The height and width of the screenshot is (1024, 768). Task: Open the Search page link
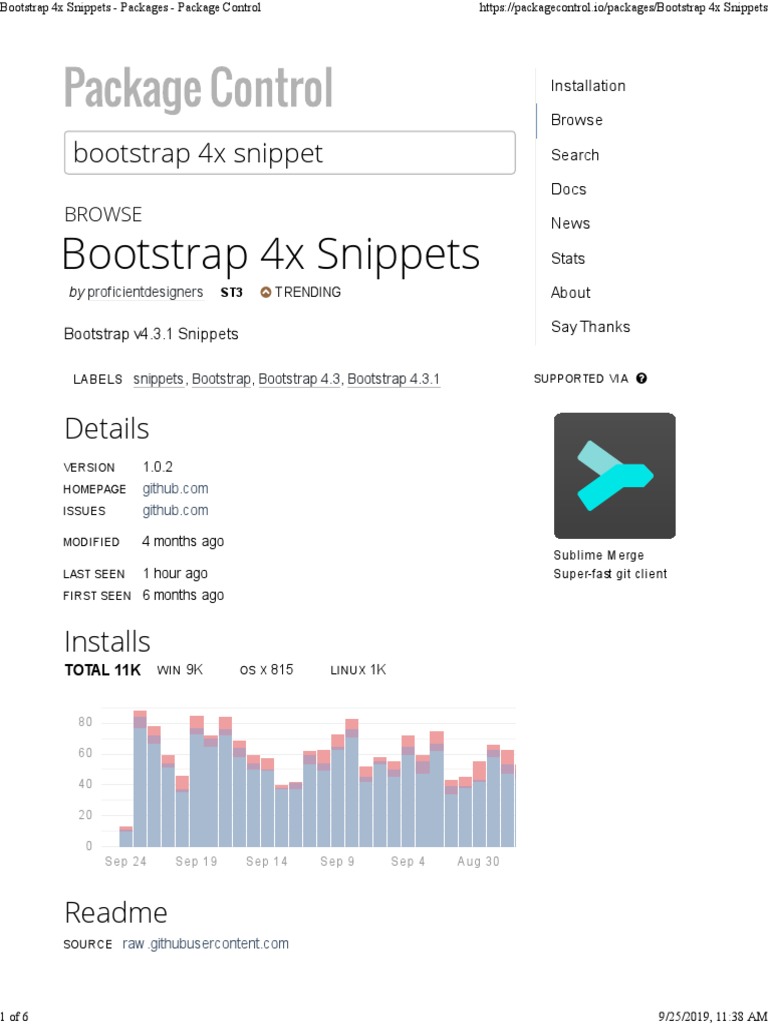click(x=575, y=155)
